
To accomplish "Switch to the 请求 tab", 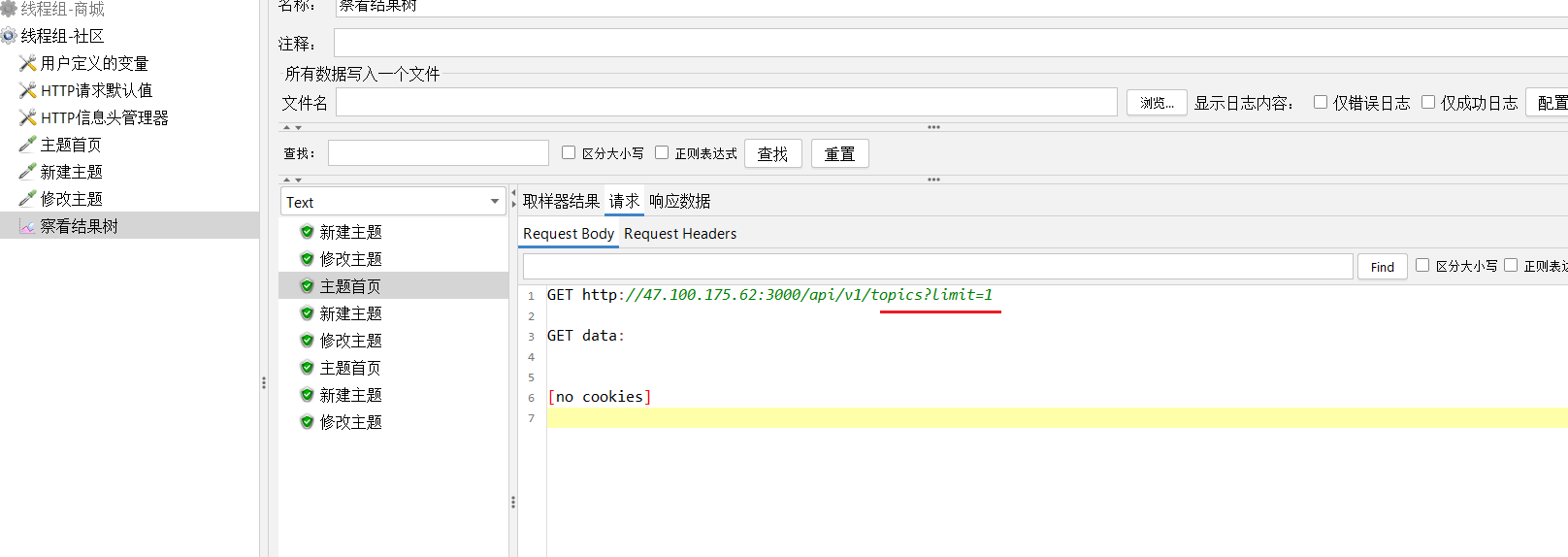I will 624,201.
